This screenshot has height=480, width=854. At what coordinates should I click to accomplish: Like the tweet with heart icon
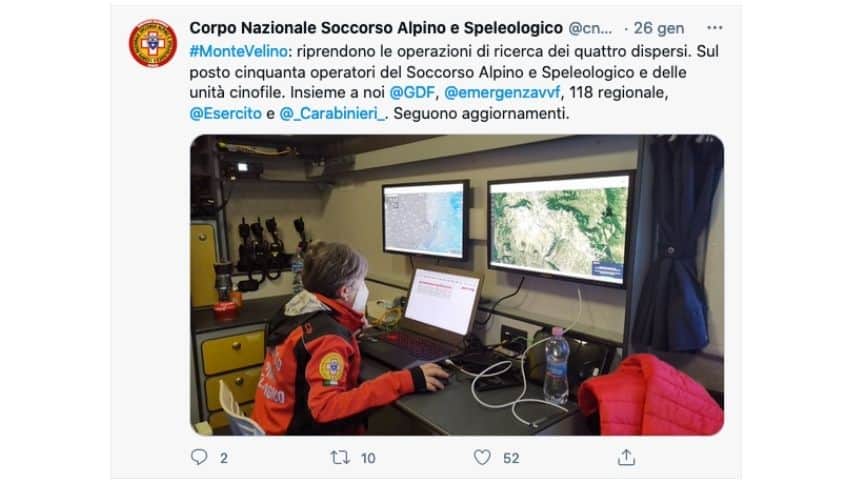tap(481, 457)
